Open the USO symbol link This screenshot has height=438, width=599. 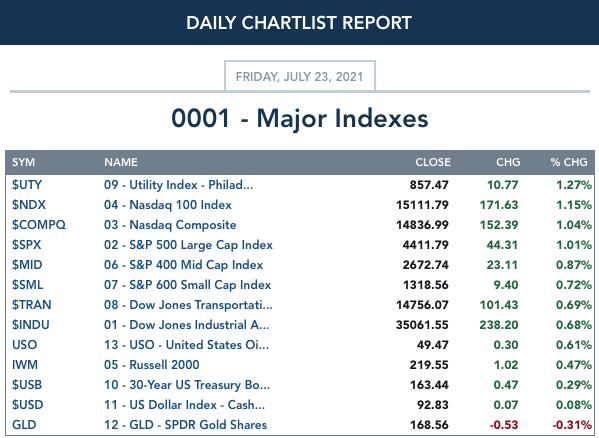24,345
